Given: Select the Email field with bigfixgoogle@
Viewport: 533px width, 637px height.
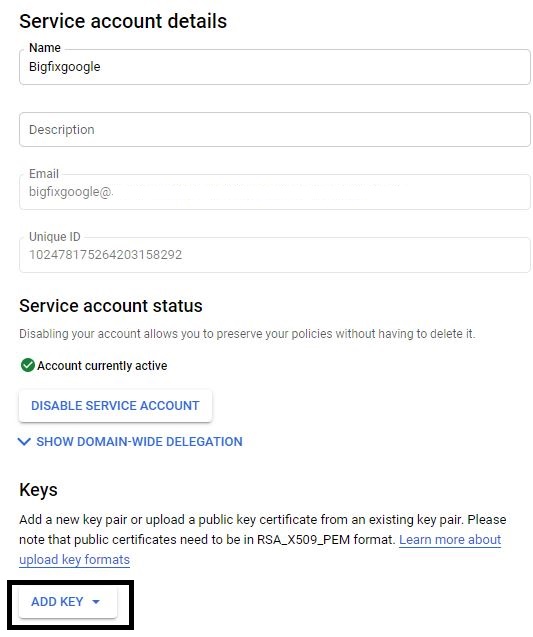Looking at the screenshot, I should click(275, 192).
